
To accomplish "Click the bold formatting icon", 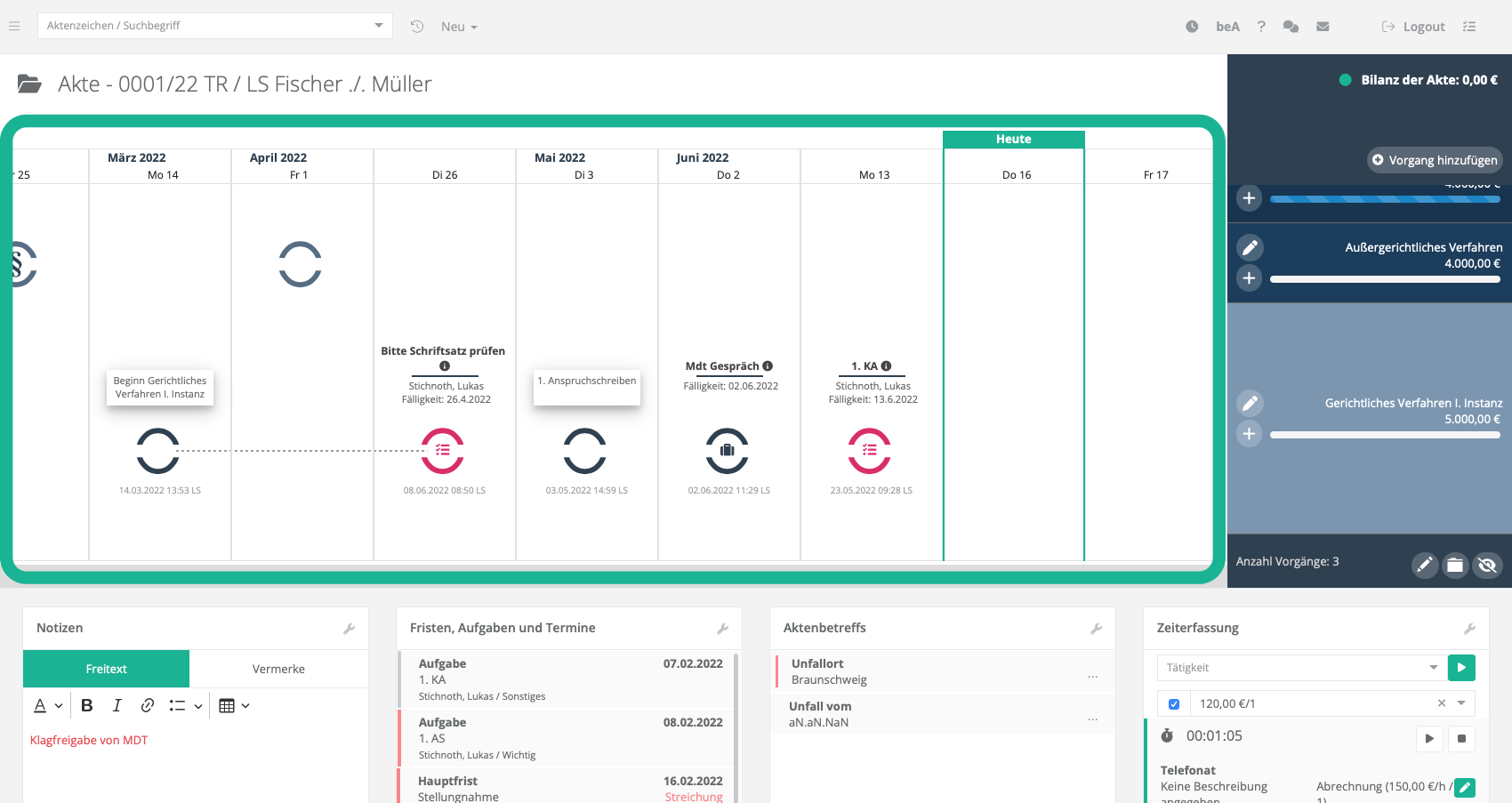I will click(x=87, y=705).
